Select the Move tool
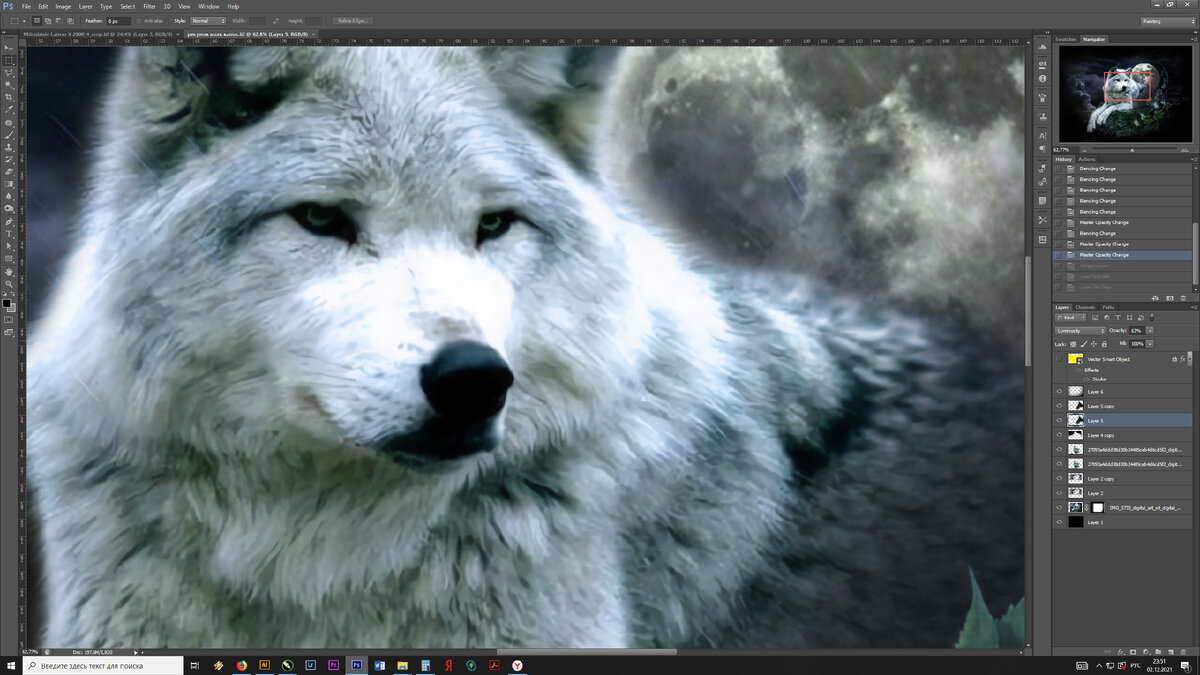The image size is (1200, 675). 9,48
